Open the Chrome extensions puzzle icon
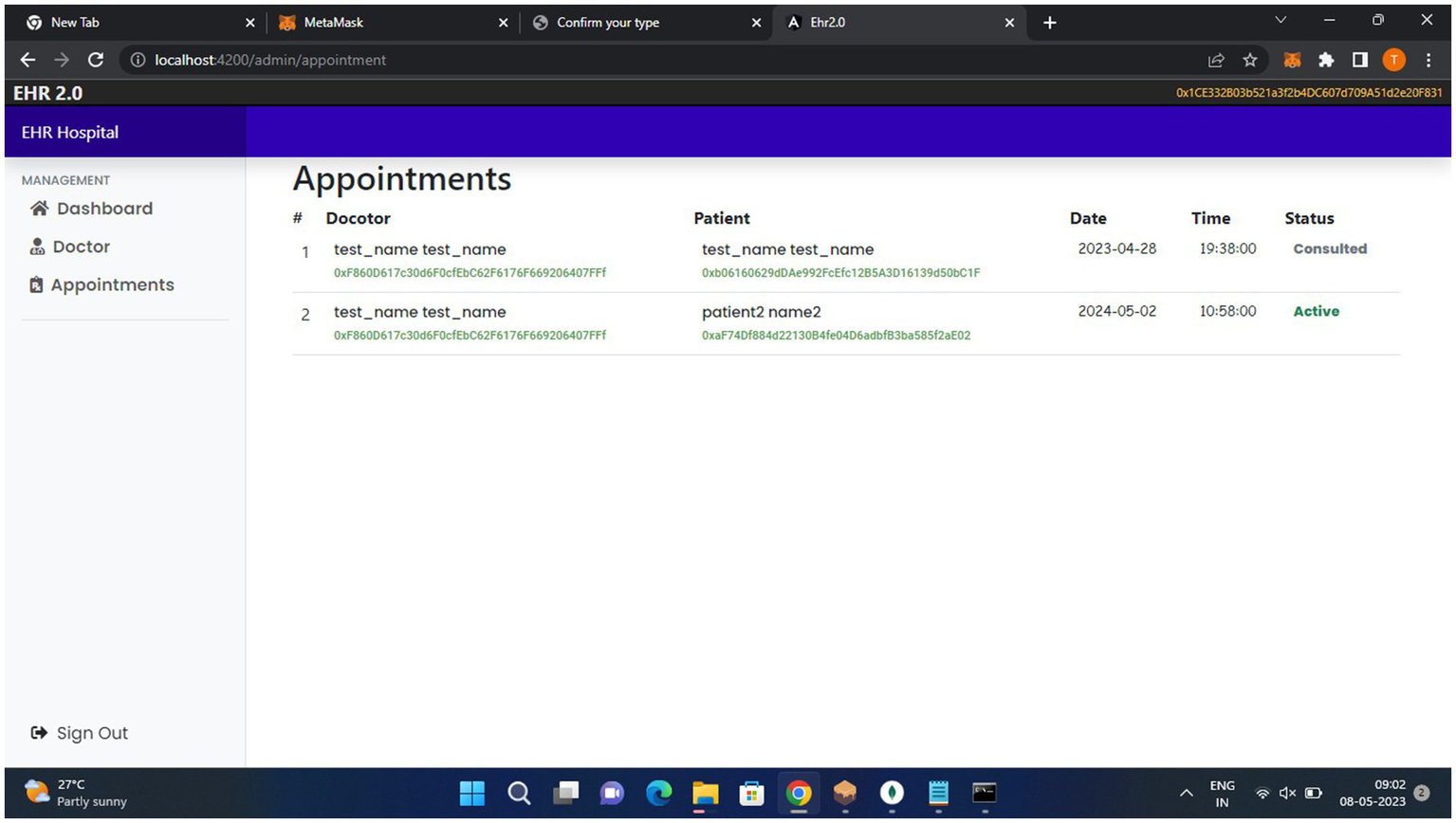The height and width of the screenshot is (823, 1456). 1325,60
